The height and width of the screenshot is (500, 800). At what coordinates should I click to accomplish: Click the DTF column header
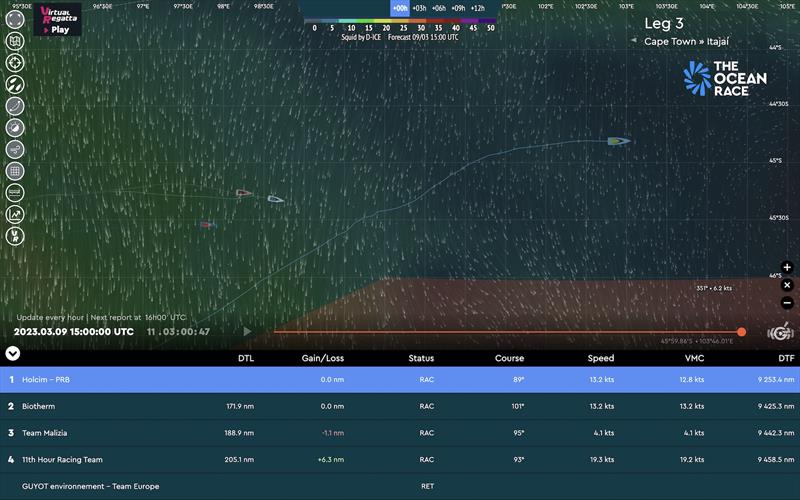(x=786, y=358)
